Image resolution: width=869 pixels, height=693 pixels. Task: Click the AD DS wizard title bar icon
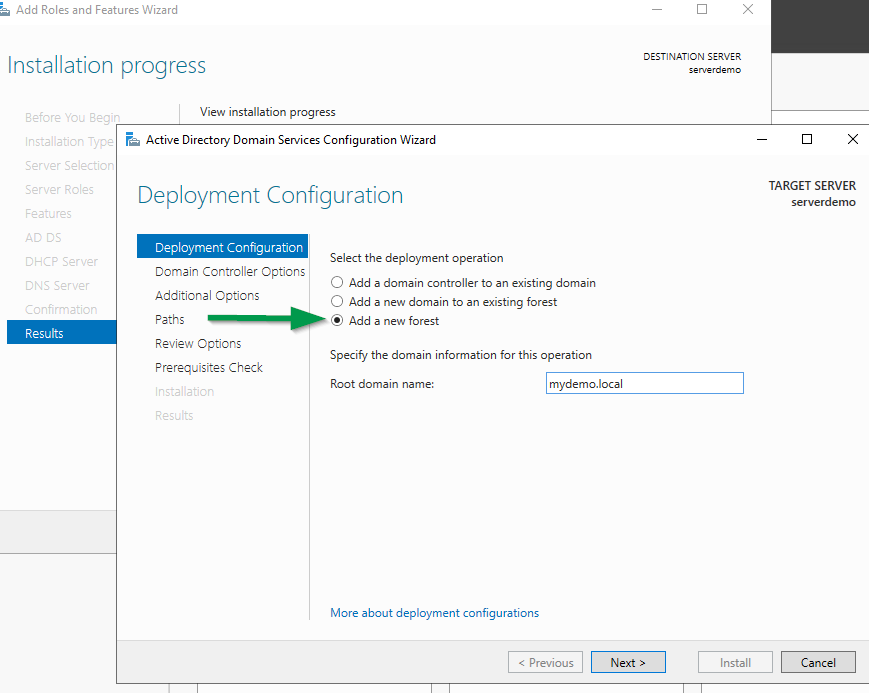[x=133, y=140]
